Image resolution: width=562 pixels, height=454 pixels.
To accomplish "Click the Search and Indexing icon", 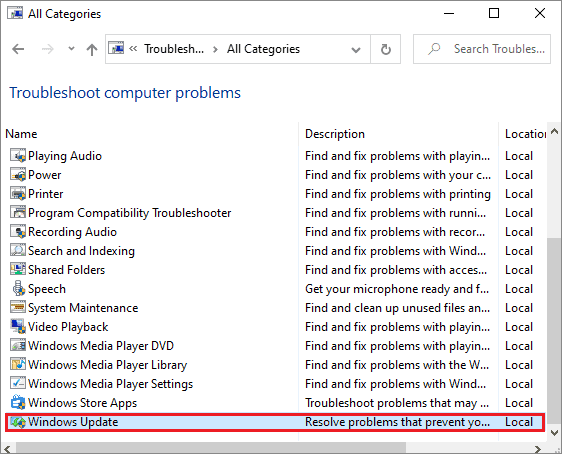I will (18, 250).
